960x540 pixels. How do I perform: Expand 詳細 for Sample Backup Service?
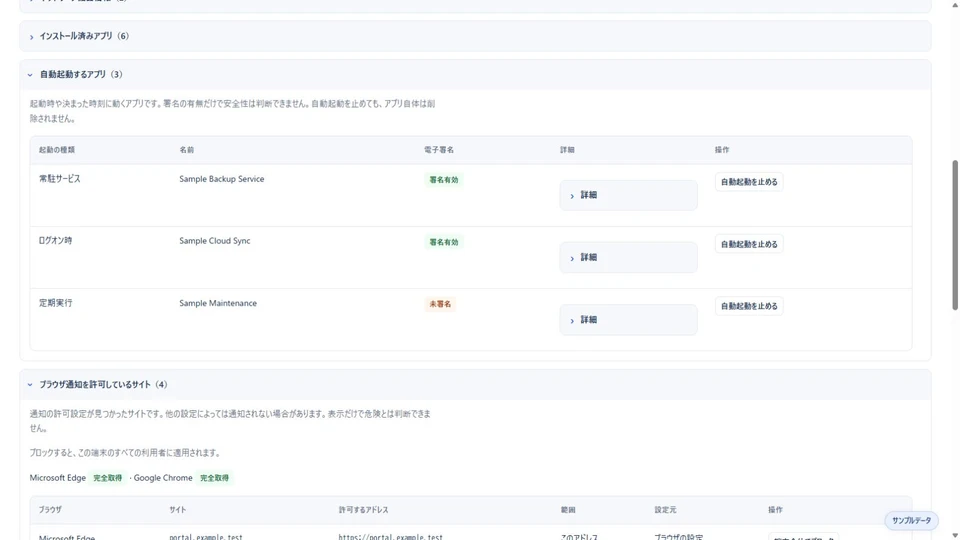click(628, 195)
